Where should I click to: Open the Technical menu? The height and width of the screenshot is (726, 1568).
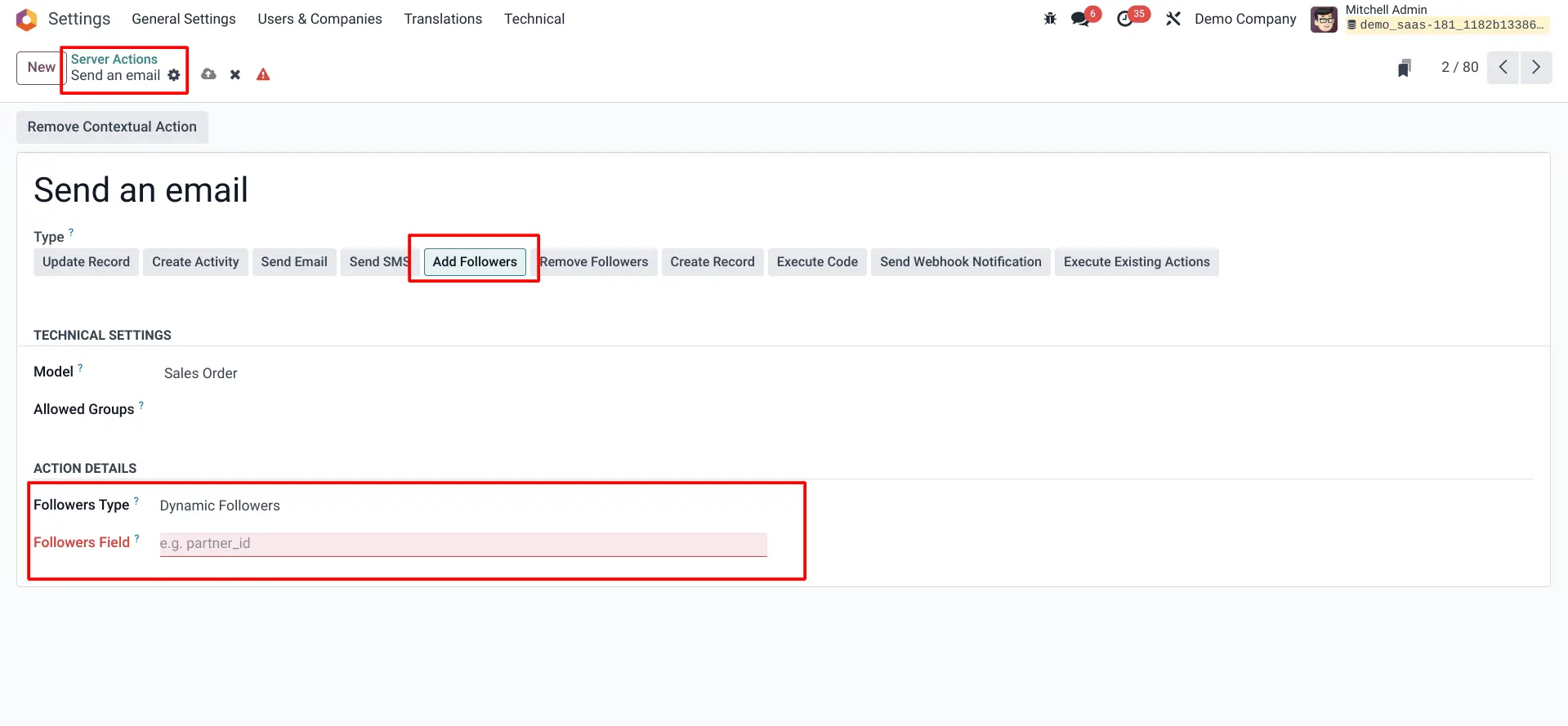534,19
